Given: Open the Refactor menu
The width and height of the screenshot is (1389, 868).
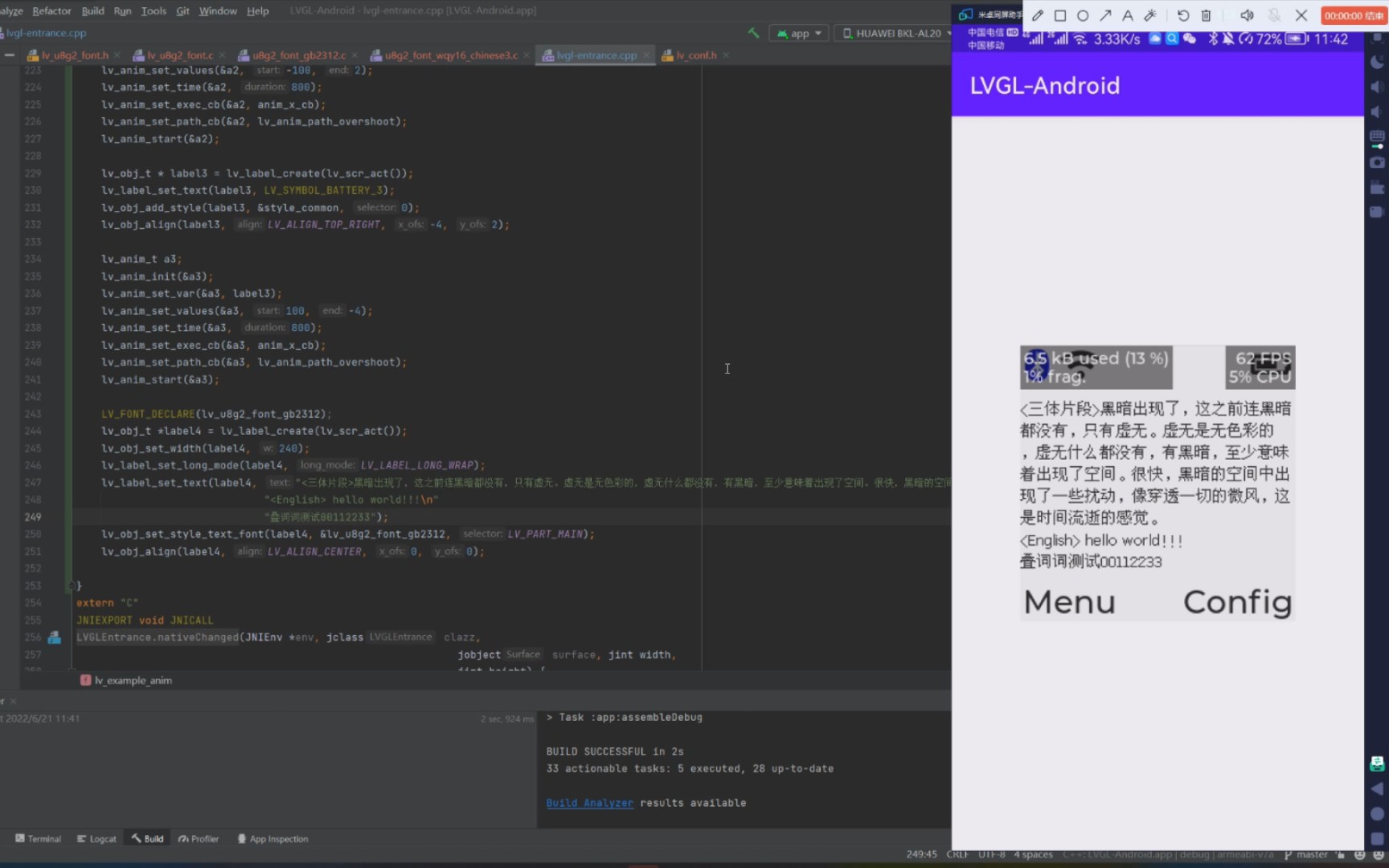Looking at the screenshot, I should pos(51,10).
